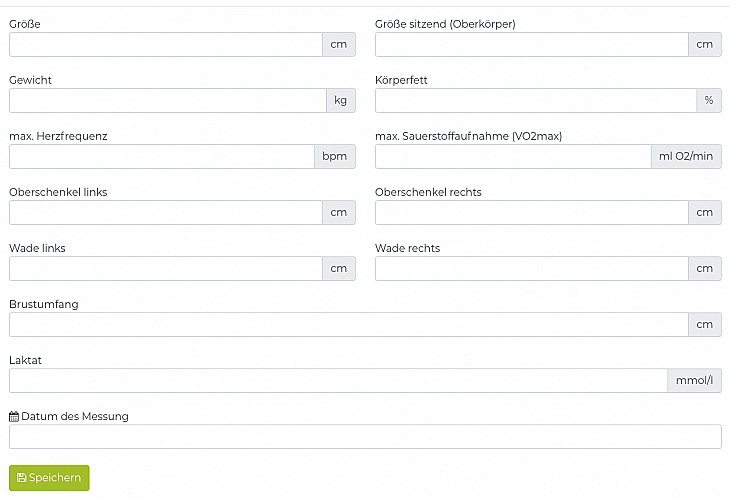The width and height of the screenshot is (730, 498).
Task: Select the Oberschenkel rechts input
Action: pyautogui.click(x=531, y=213)
